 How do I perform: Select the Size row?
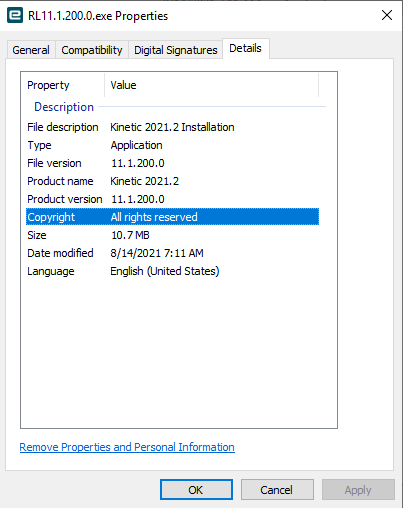(x=172, y=235)
